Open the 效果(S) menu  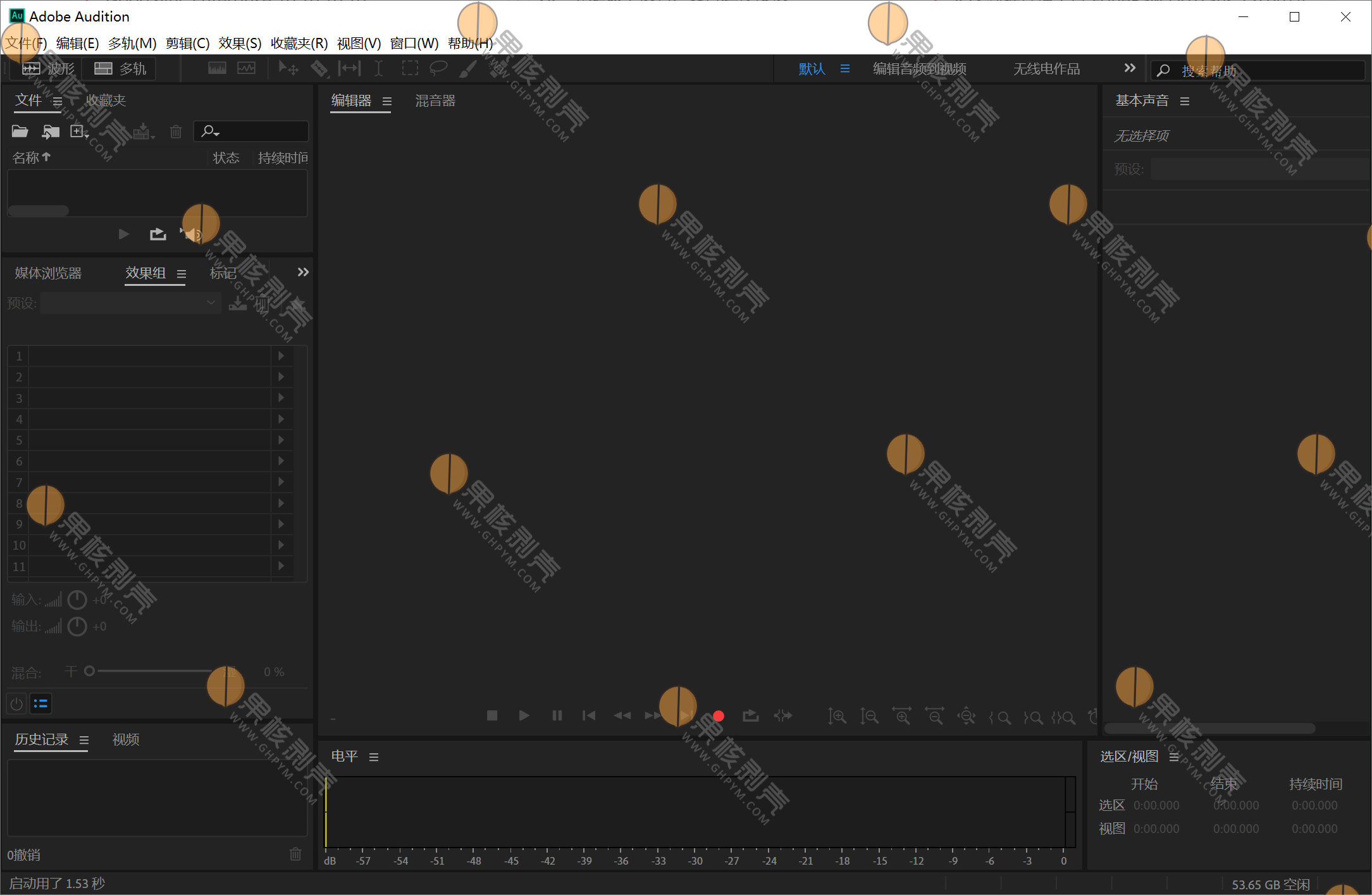(240, 43)
